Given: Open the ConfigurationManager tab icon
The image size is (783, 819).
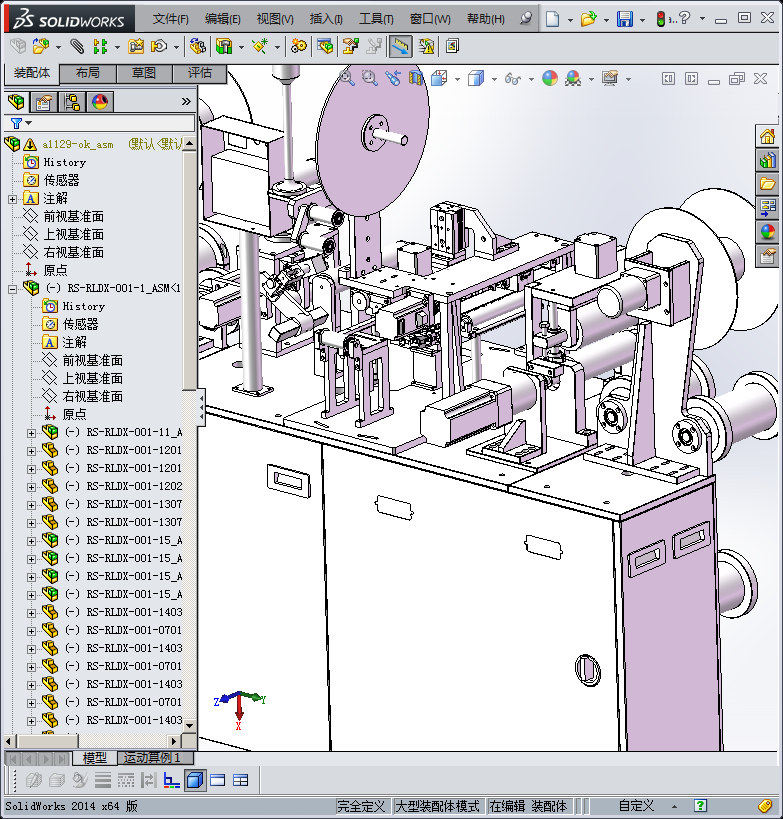Looking at the screenshot, I should pyautogui.click(x=72, y=102).
